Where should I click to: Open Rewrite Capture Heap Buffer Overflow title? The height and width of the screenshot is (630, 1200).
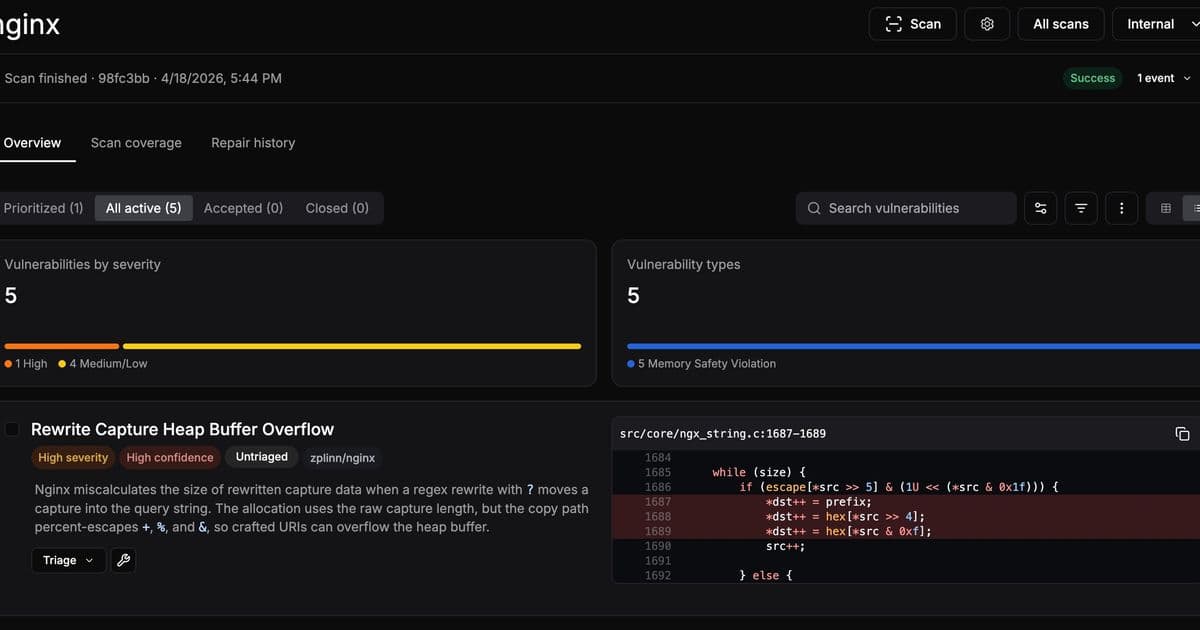[182, 429]
